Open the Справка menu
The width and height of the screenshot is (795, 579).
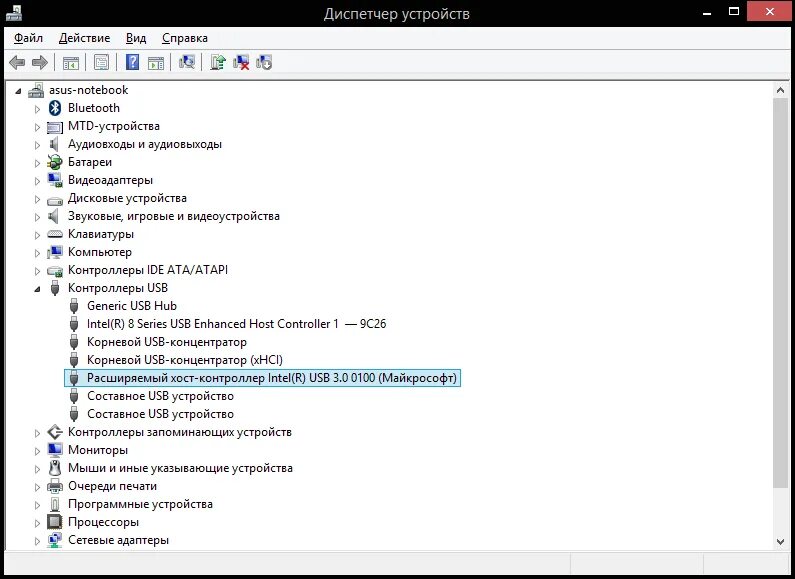[185, 38]
